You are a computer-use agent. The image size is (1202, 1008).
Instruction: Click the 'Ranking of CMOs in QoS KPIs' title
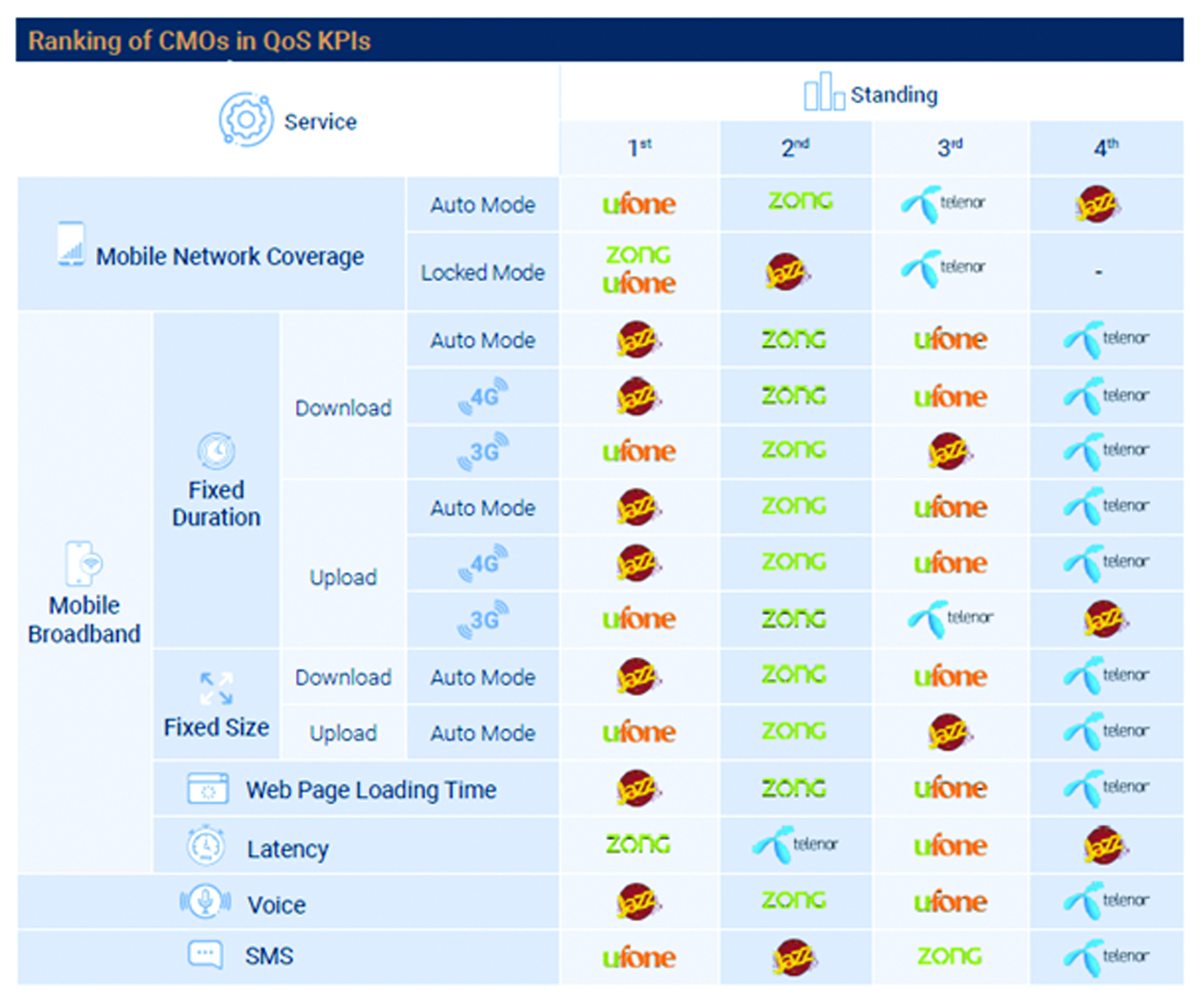[x=199, y=41]
